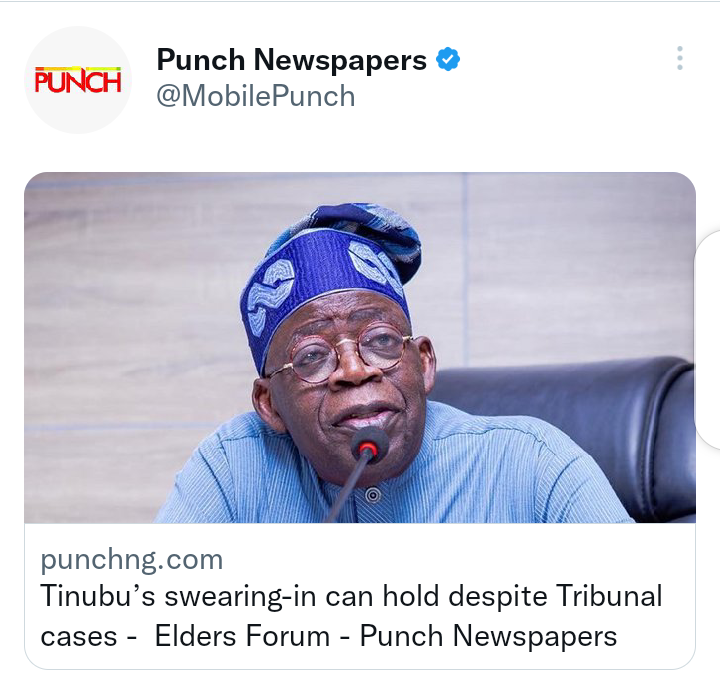Image resolution: width=720 pixels, height=676 pixels.
Task: Select the 'Elders Forum - Punch Newspapers' text line
Action: pyautogui.click(x=386, y=637)
